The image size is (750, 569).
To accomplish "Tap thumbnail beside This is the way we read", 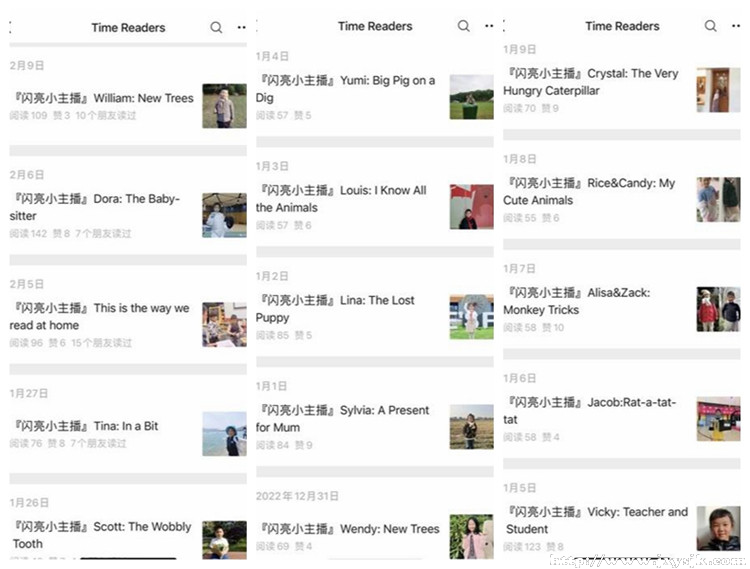I will pyautogui.click(x=224, y=324).
